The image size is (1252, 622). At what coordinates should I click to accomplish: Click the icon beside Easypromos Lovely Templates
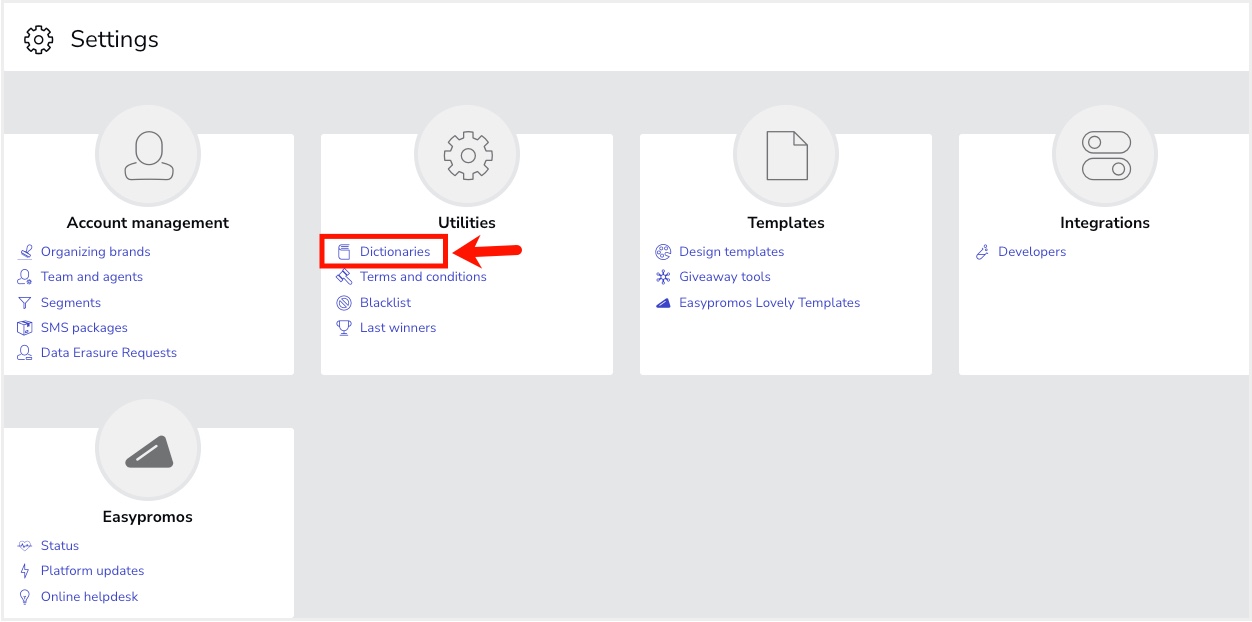(663, 303)
